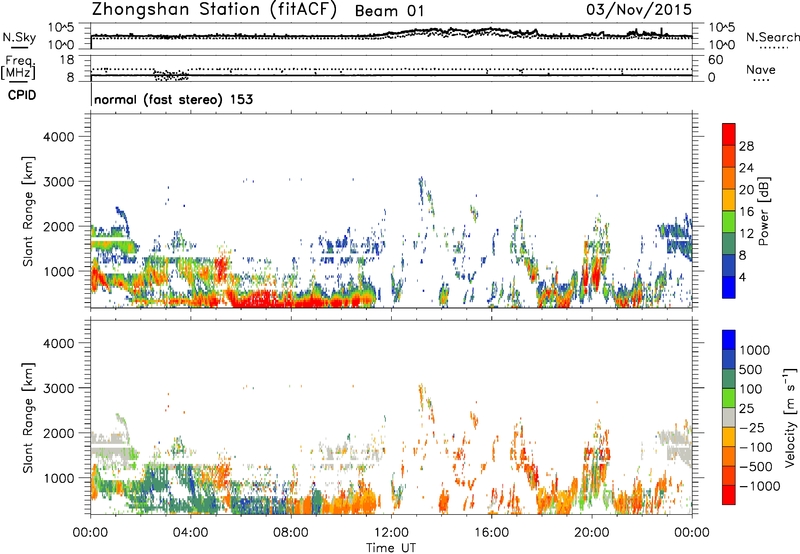This screenshot has width=800, height=554.
Task: Click the '1000' Velocity colorbar tick
Action: click(754, 350)
